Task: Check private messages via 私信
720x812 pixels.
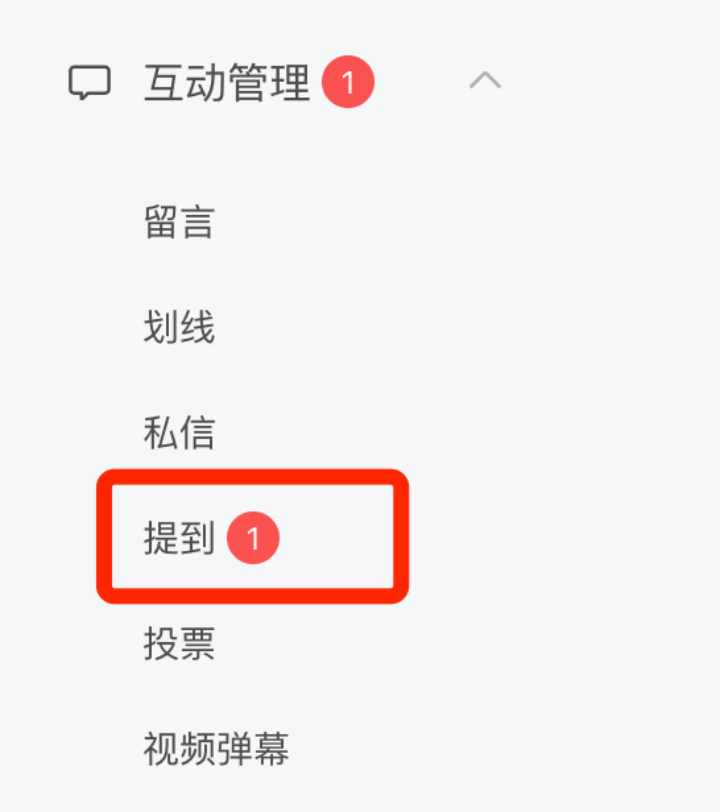Action: 179,432
